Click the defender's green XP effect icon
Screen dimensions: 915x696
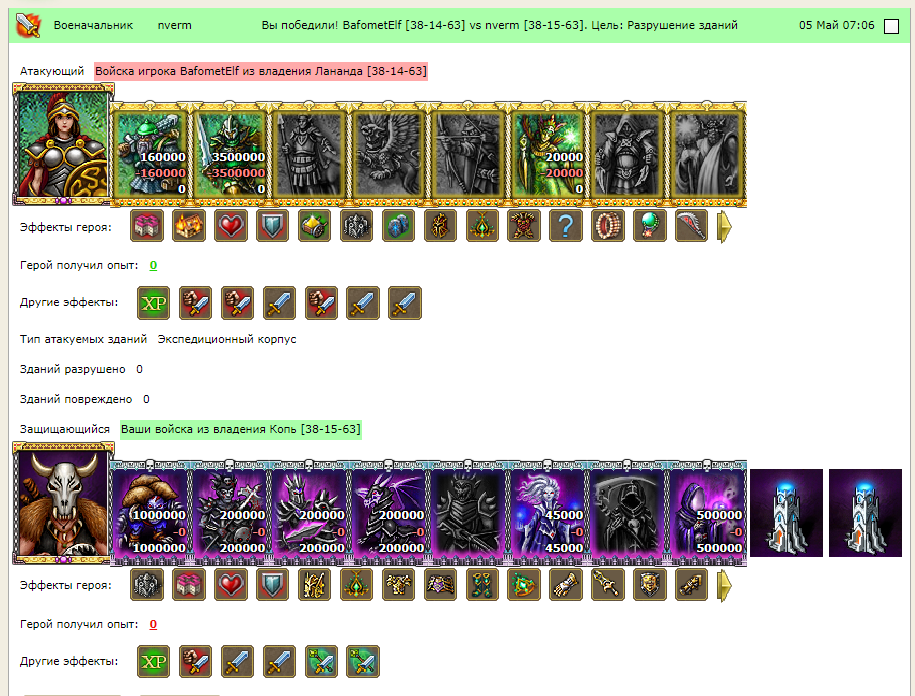point(153,662)
